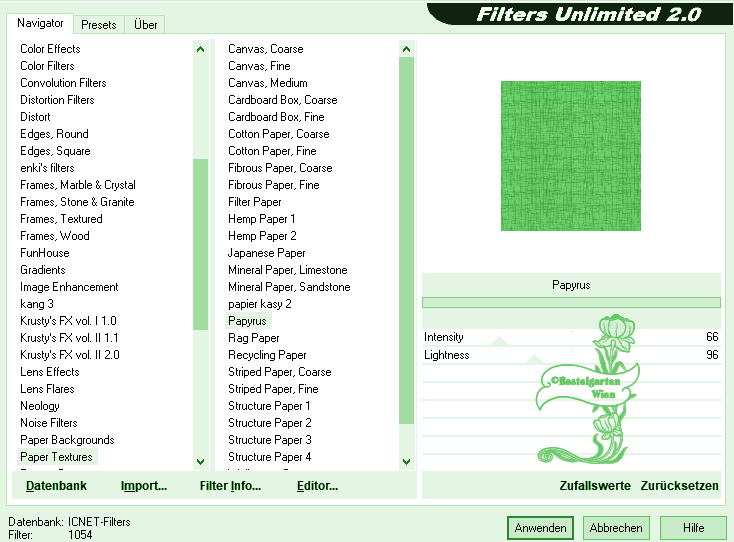Choose papier kasy 2 filter
The height and width of the screenshot is (542, 734).
[260, 304]
